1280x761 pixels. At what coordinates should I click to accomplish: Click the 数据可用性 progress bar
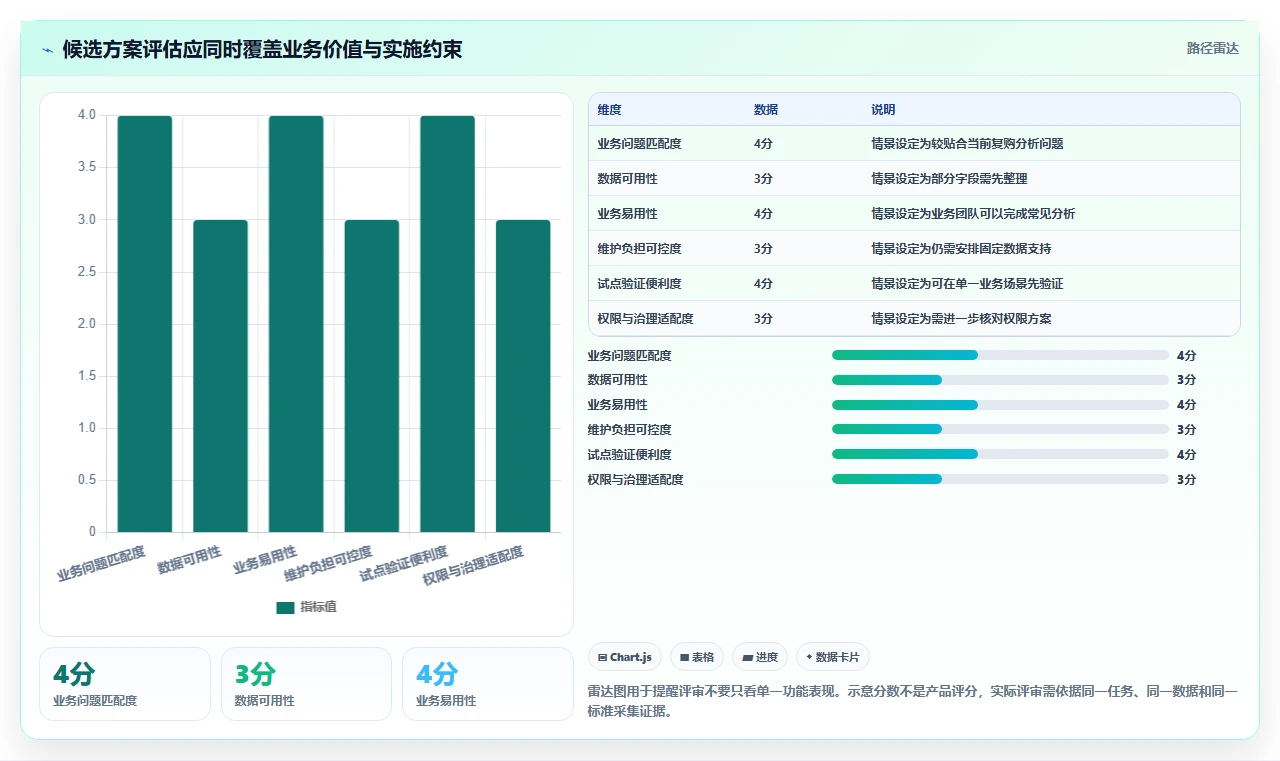[1000, 380]
